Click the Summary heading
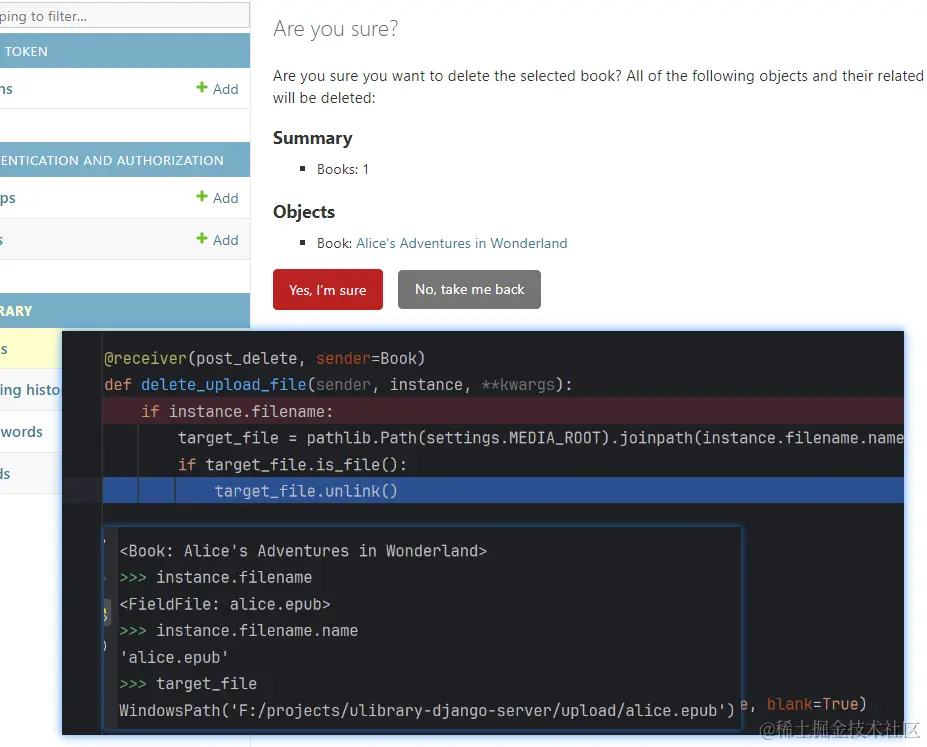The height and width of the screenshot is (747, 927). [312, 138]
